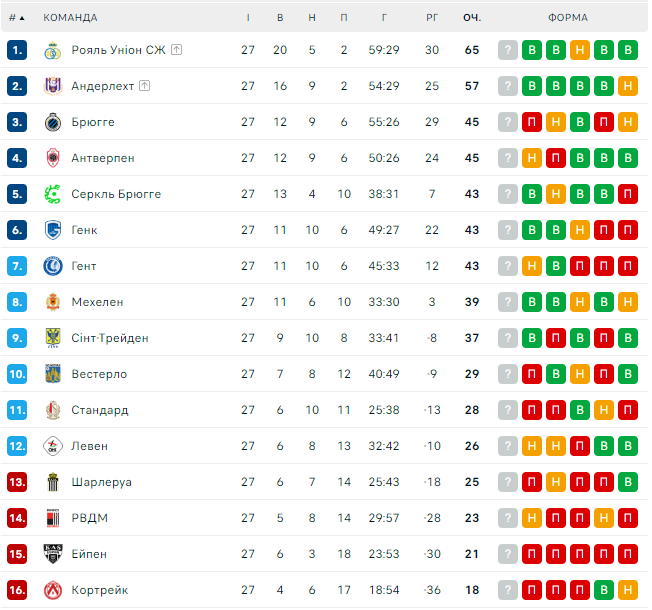Click the Генк club logo
Viewport: 652px width, 610px height.
click(53, 230)
